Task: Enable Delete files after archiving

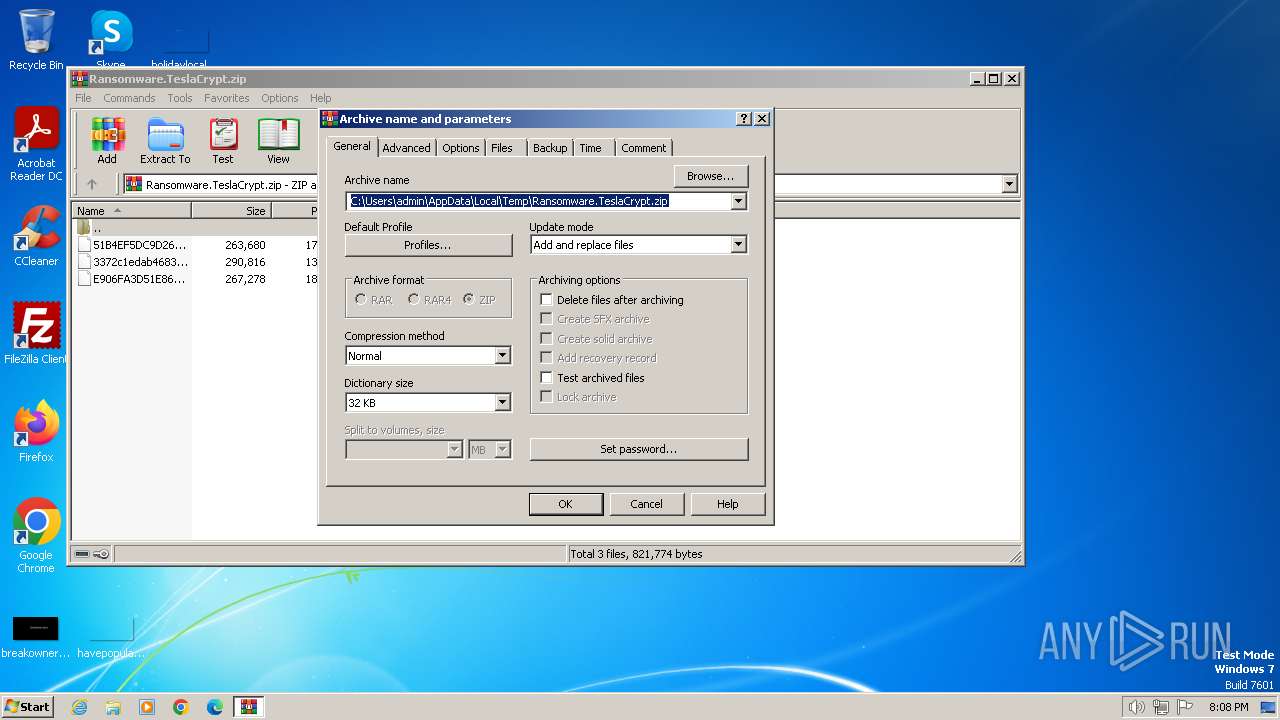Action: pos(546,300)
